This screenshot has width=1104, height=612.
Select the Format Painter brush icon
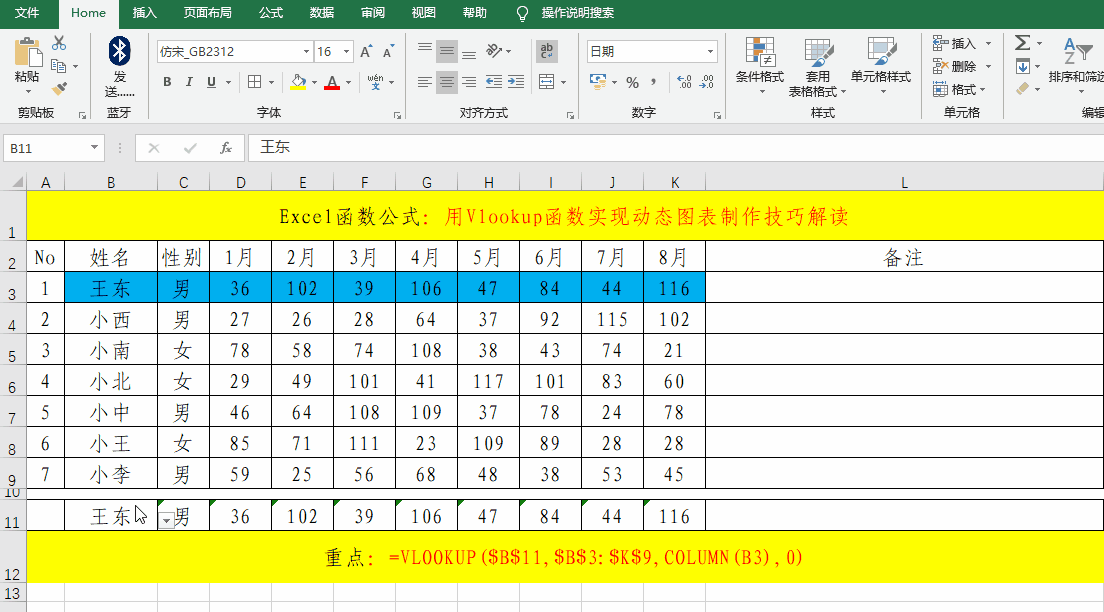59,88
